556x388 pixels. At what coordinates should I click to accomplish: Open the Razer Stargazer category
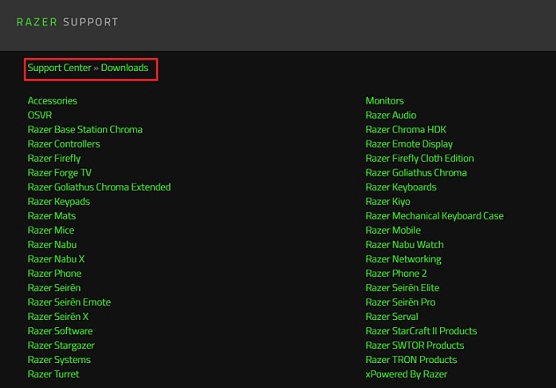click(x=61, y=345)
